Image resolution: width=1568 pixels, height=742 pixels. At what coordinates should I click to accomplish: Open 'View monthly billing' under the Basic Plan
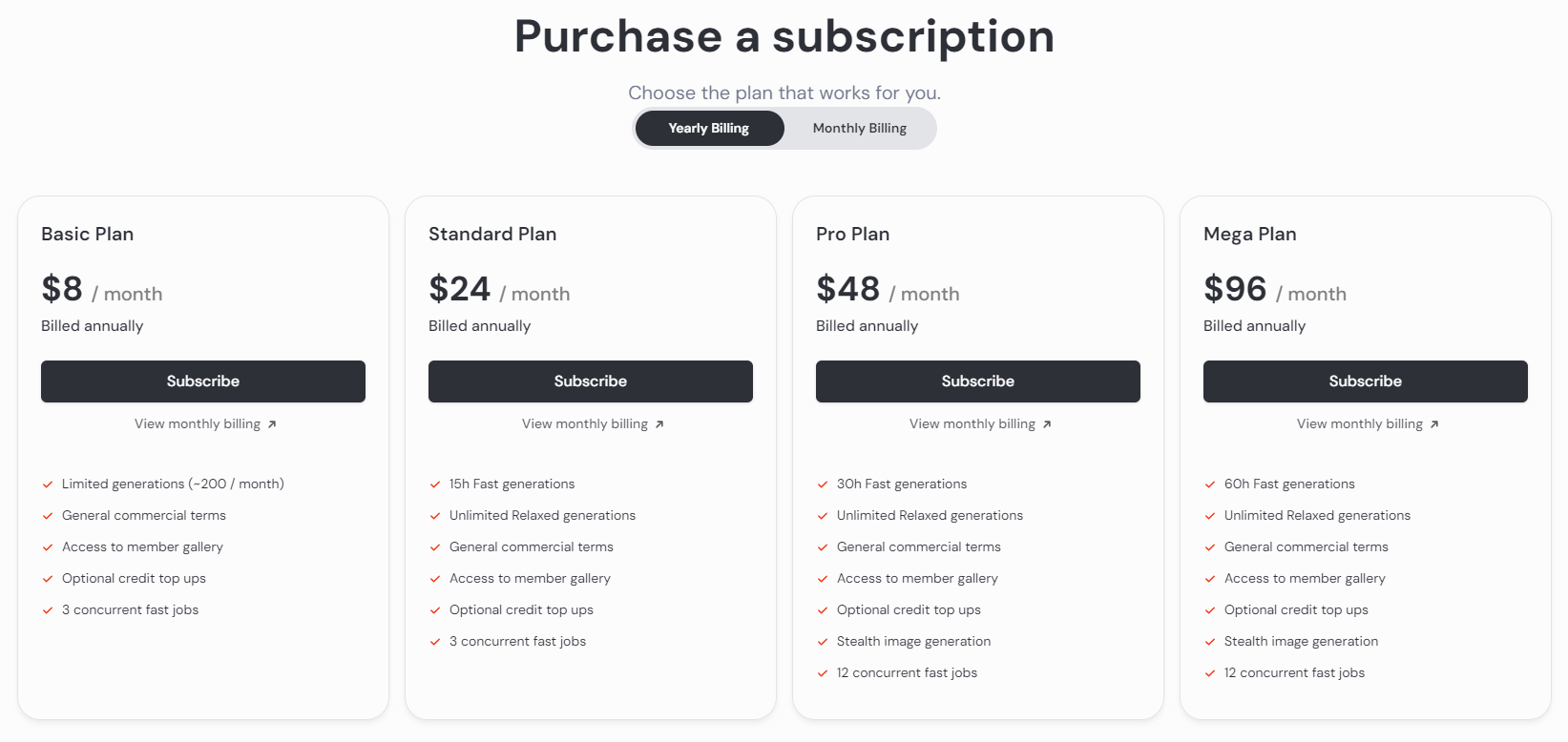(x=198, y=424)
